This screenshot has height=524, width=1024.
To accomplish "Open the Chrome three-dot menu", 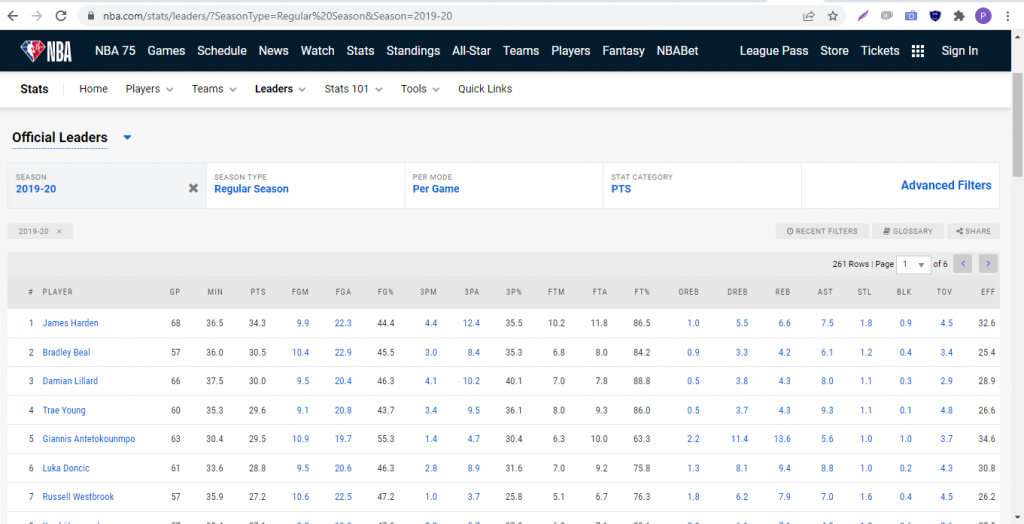I will point(1008,16).
